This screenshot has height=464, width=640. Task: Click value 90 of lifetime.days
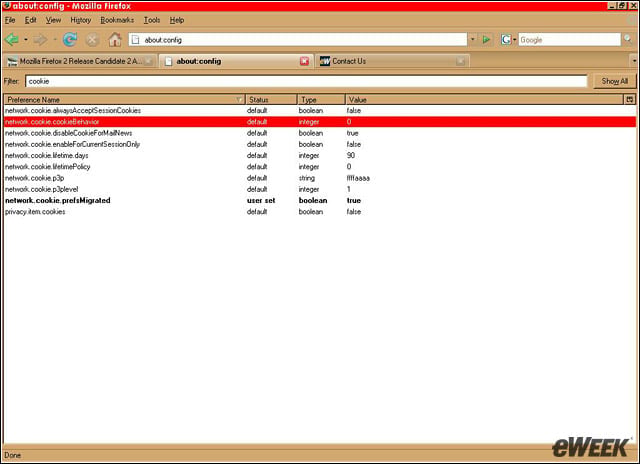click(351, 155)
